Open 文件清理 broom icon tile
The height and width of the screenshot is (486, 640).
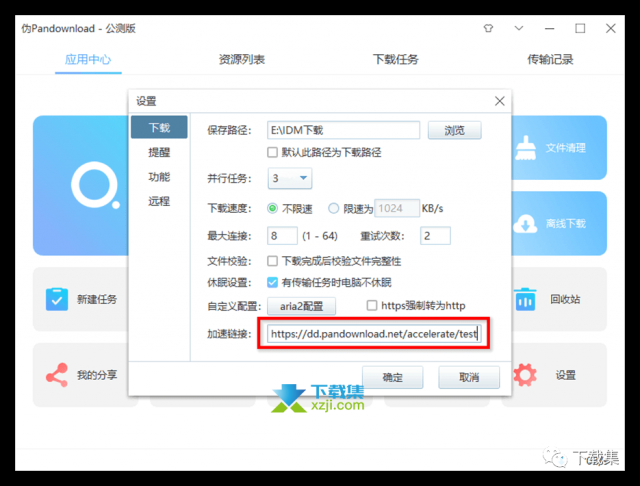525,148
